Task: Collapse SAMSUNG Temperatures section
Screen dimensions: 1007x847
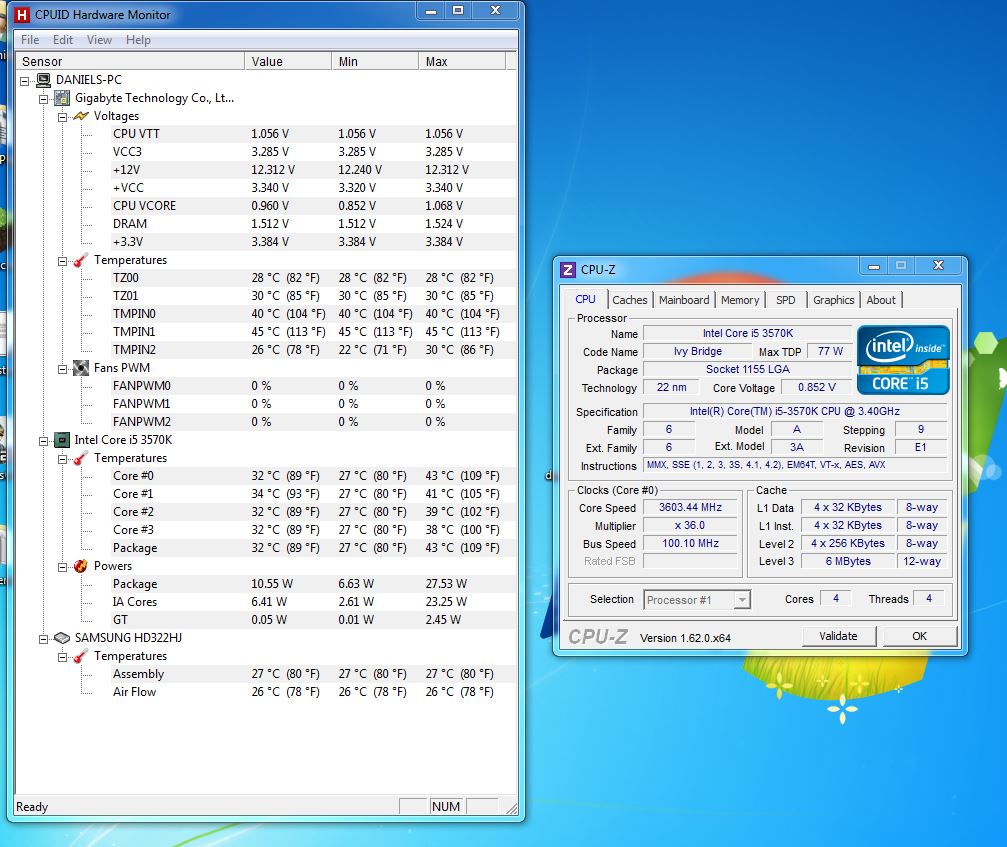Action: tap(62, 657)
